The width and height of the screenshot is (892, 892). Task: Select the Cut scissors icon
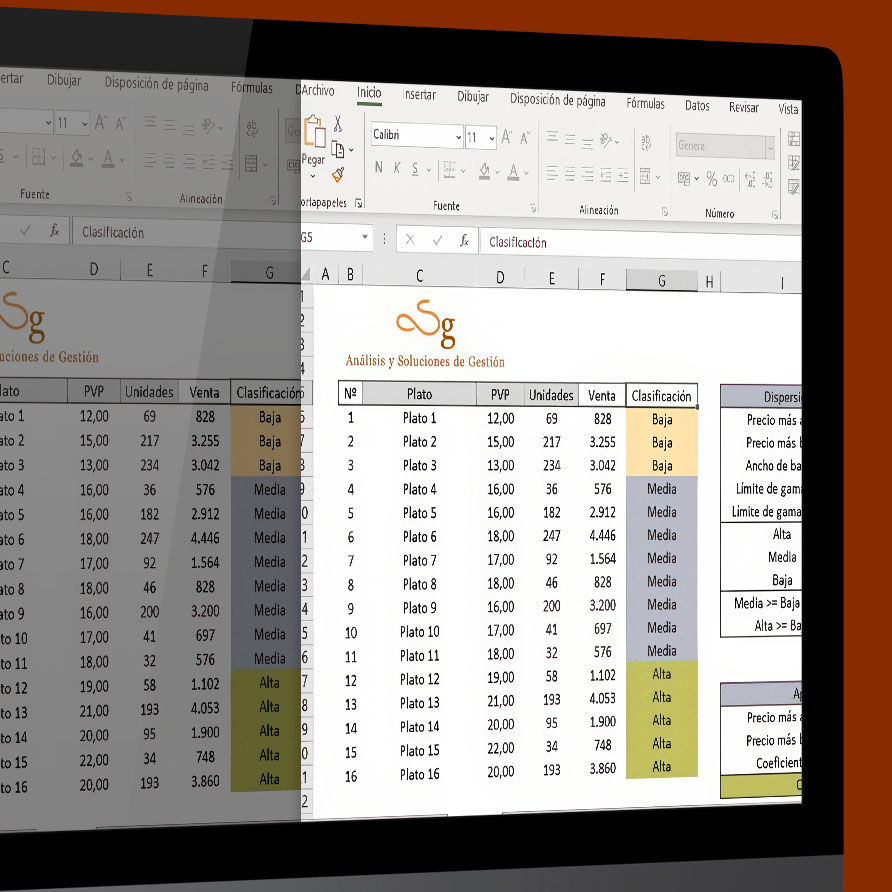click(x=338, y=124)
